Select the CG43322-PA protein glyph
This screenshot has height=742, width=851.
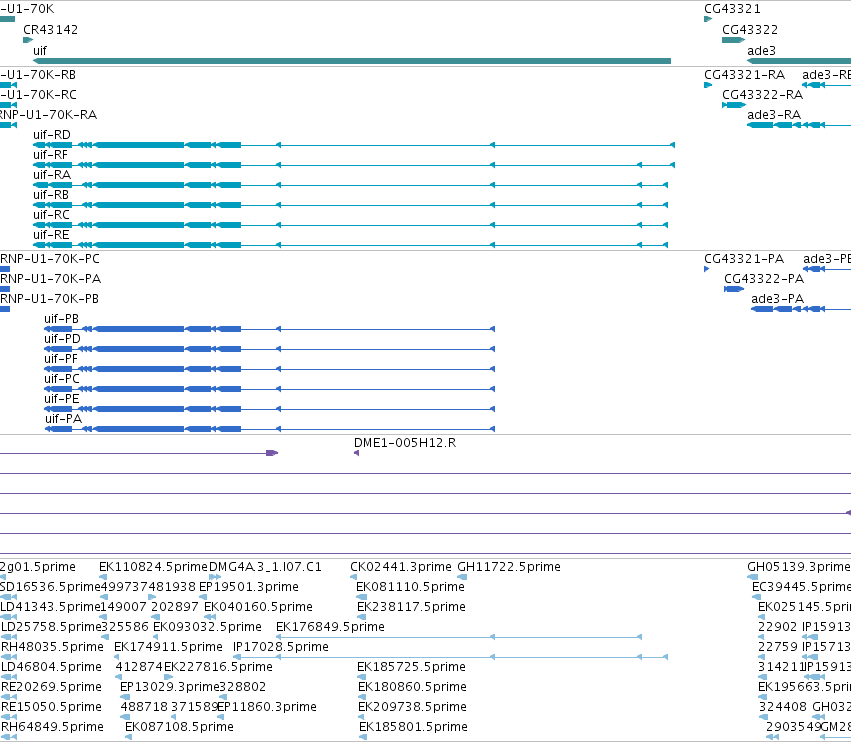point(734,289)
